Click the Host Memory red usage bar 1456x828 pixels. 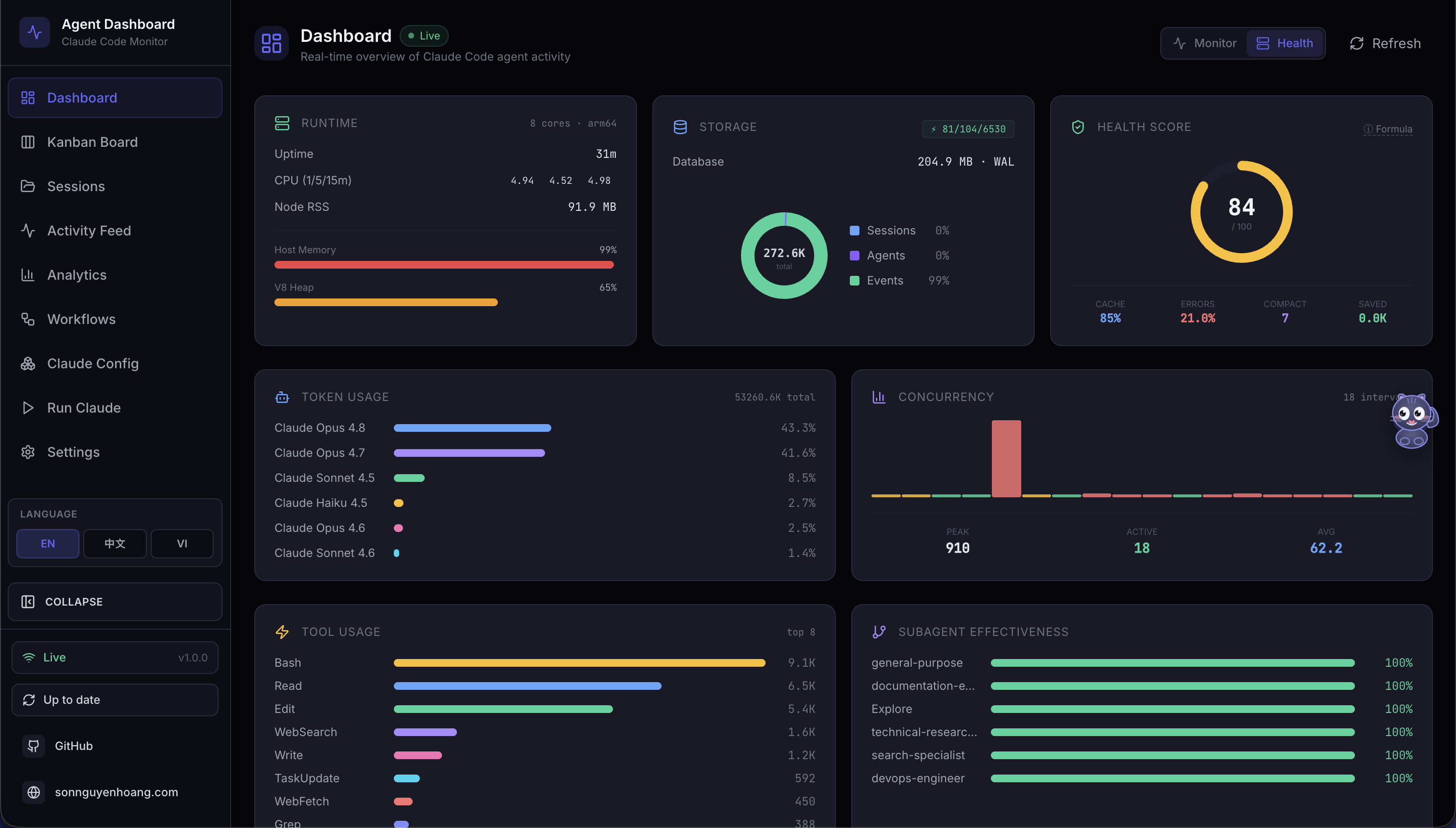point(443,265)
